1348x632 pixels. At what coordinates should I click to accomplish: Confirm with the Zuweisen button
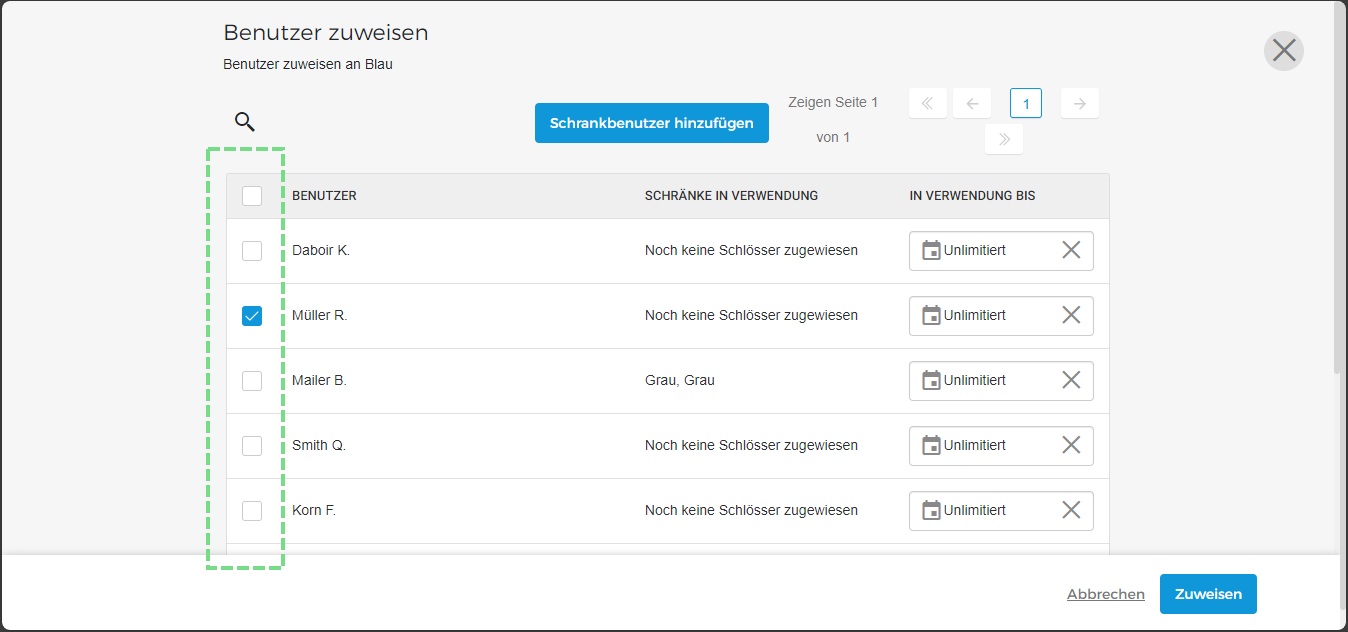click(1208, 594)
